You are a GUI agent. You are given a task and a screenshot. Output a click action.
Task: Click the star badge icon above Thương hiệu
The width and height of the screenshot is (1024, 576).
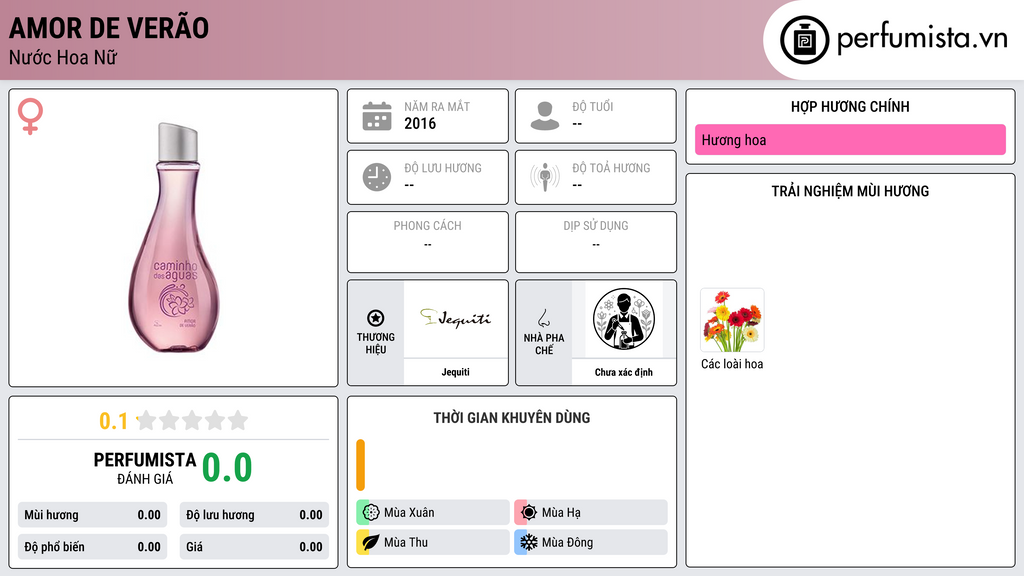[376, 318]
